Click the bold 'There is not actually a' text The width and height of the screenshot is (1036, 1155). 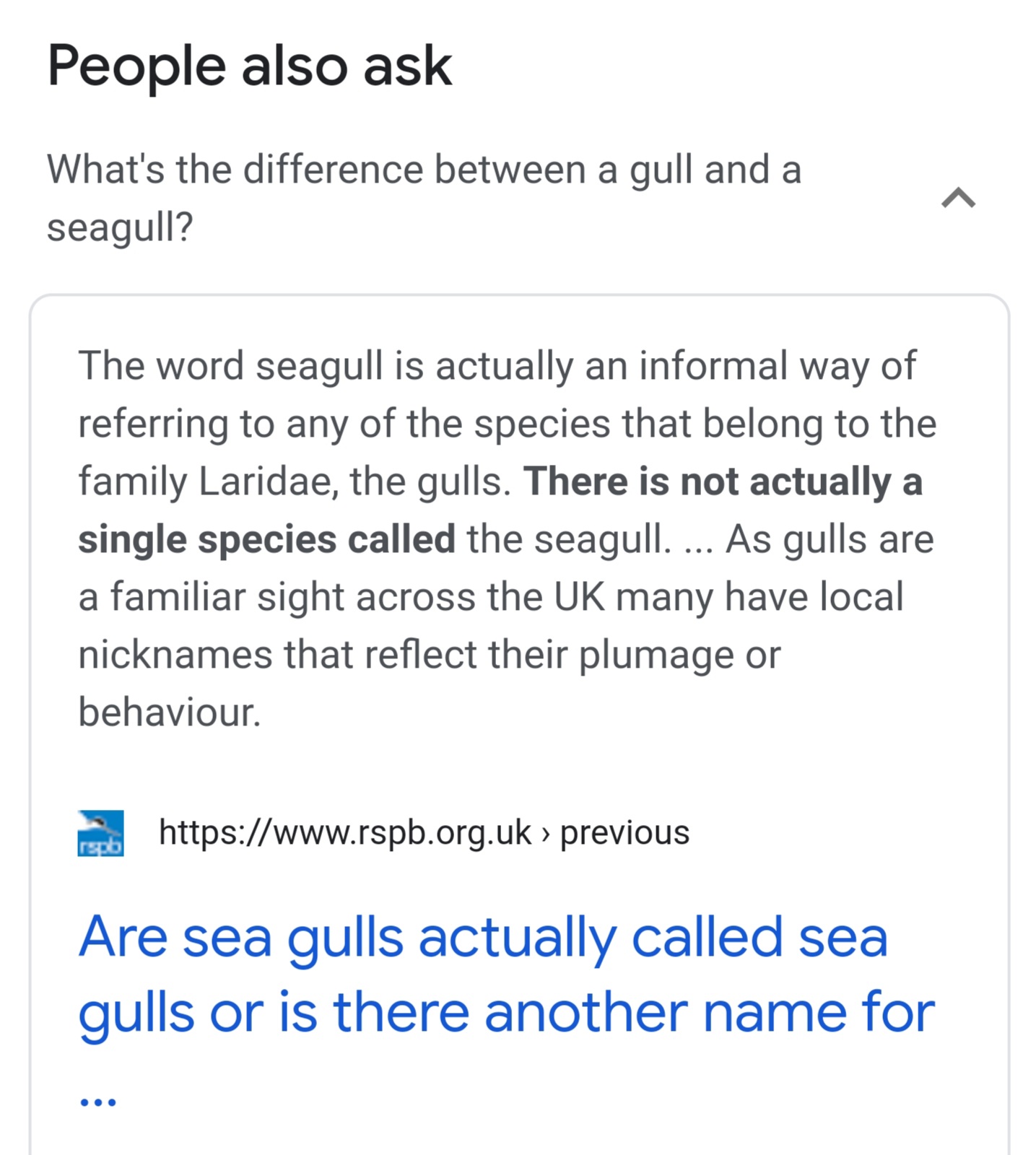tap(723, 481)
